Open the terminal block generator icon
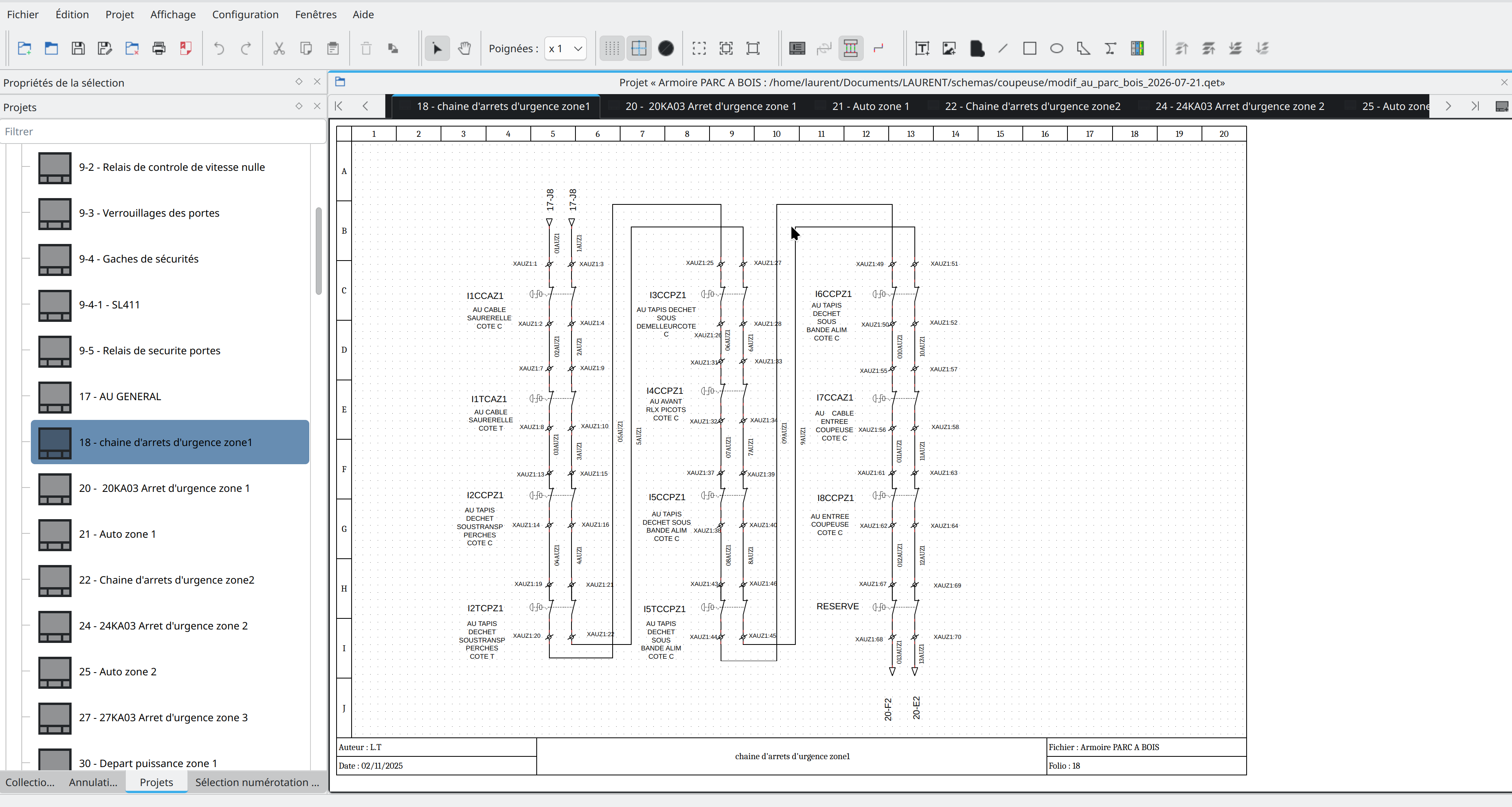Image resolution: width=1512 pixels, height=807 pixels. click(x=1137, y=49)
